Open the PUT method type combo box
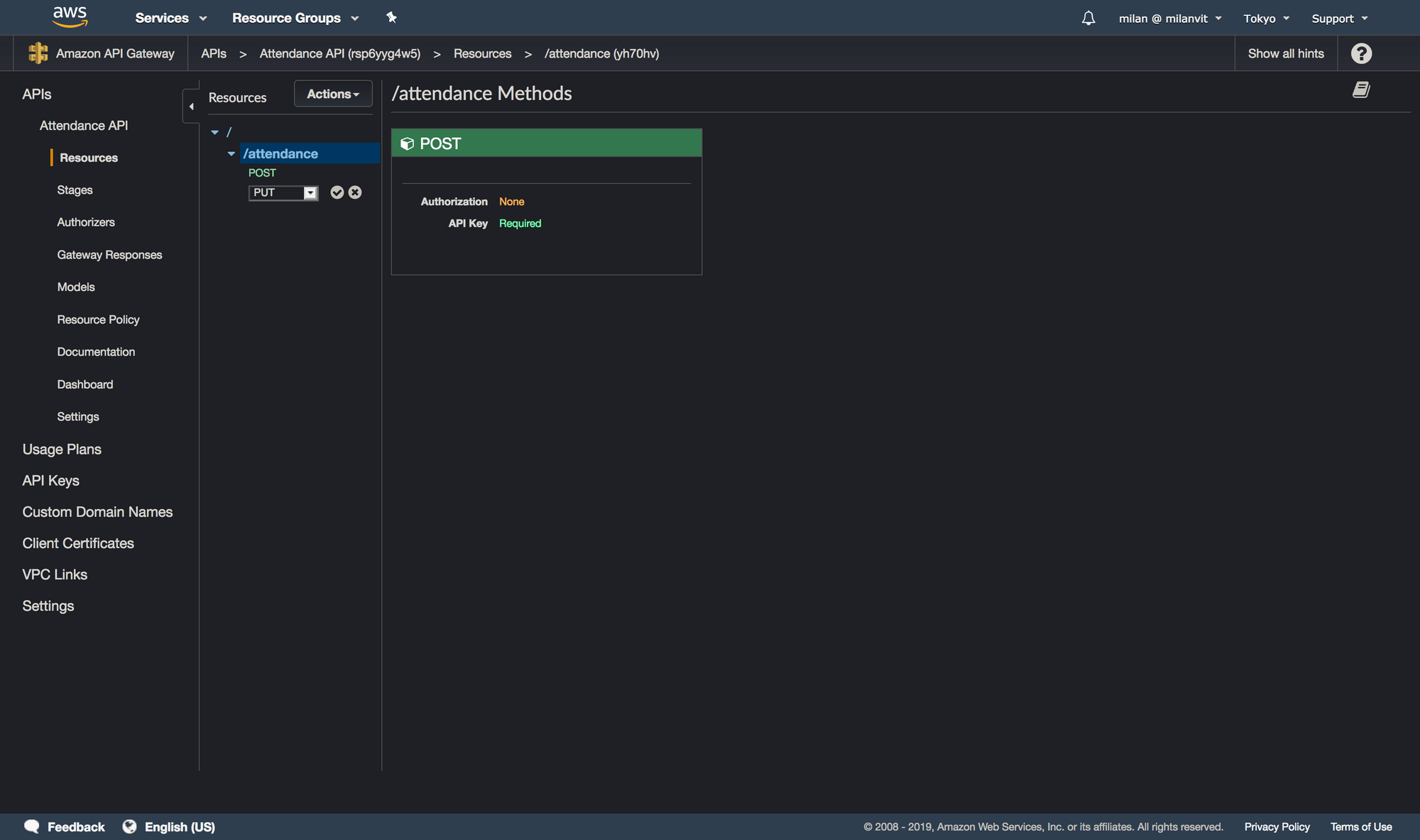Screen dimensions: 1420x840 pyautogui.click(x=283, y=192)
